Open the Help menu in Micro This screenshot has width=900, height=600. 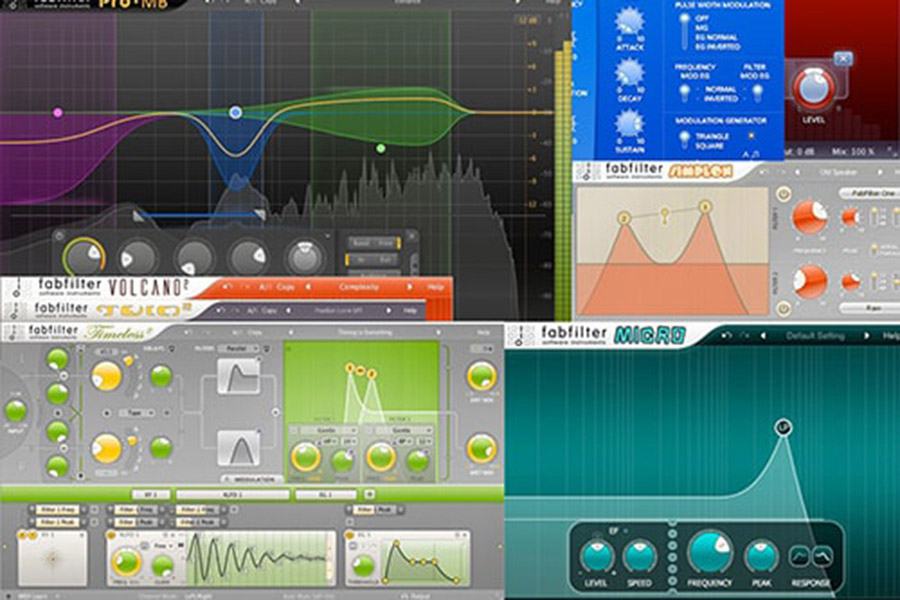[x=890, y=333]
